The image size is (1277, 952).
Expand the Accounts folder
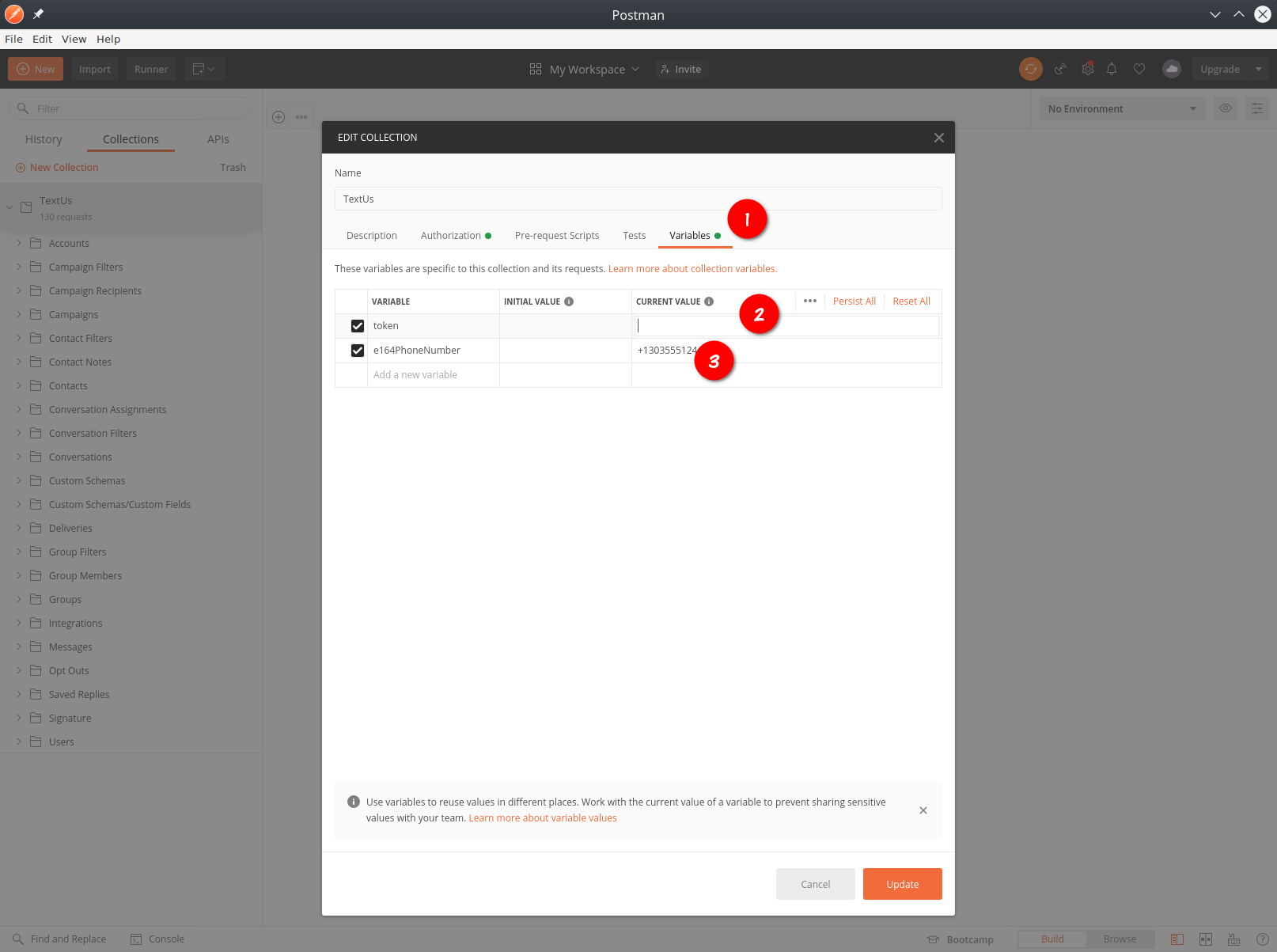coord(19,243)
